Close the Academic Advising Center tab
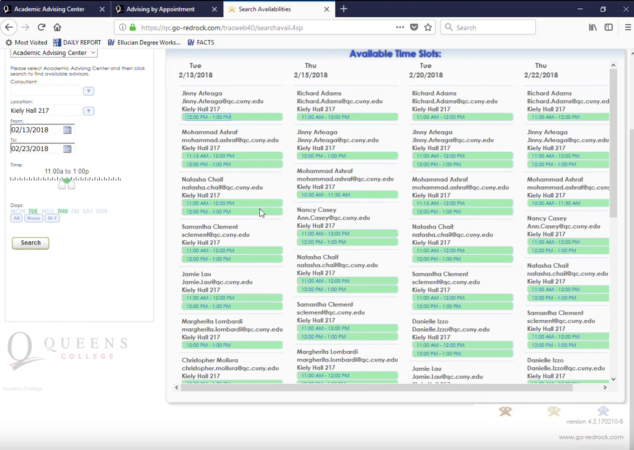Image resolution: width=634 pixels, height=450 pixels. coord(103,8)
